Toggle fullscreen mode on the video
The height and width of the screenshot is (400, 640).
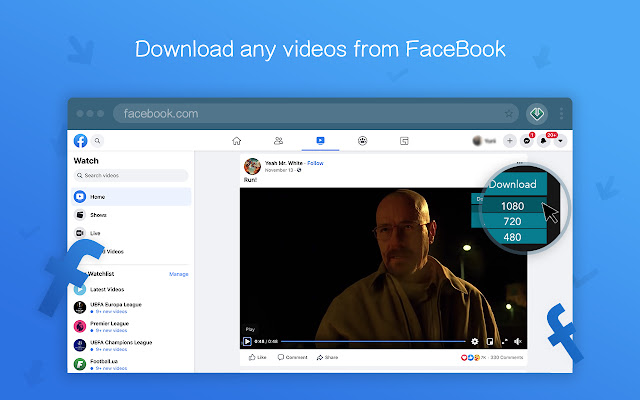click(x=504, y=342)
